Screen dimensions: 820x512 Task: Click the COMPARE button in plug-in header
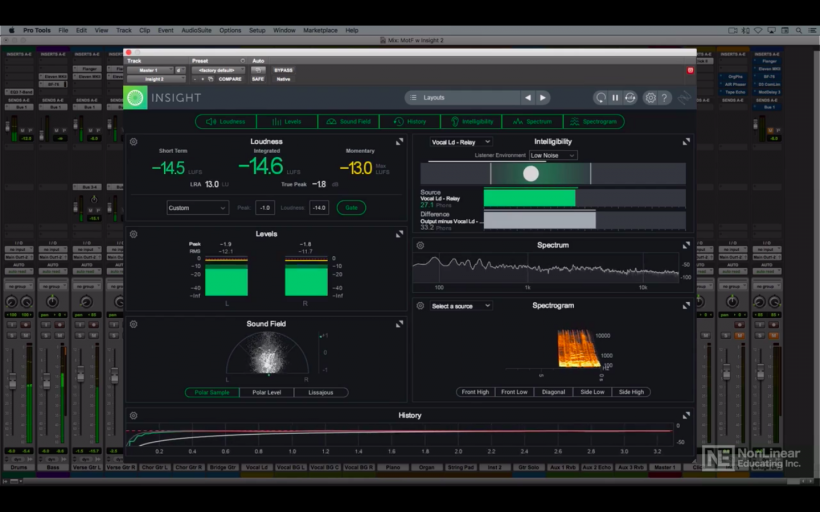click(x=230, y=79)
